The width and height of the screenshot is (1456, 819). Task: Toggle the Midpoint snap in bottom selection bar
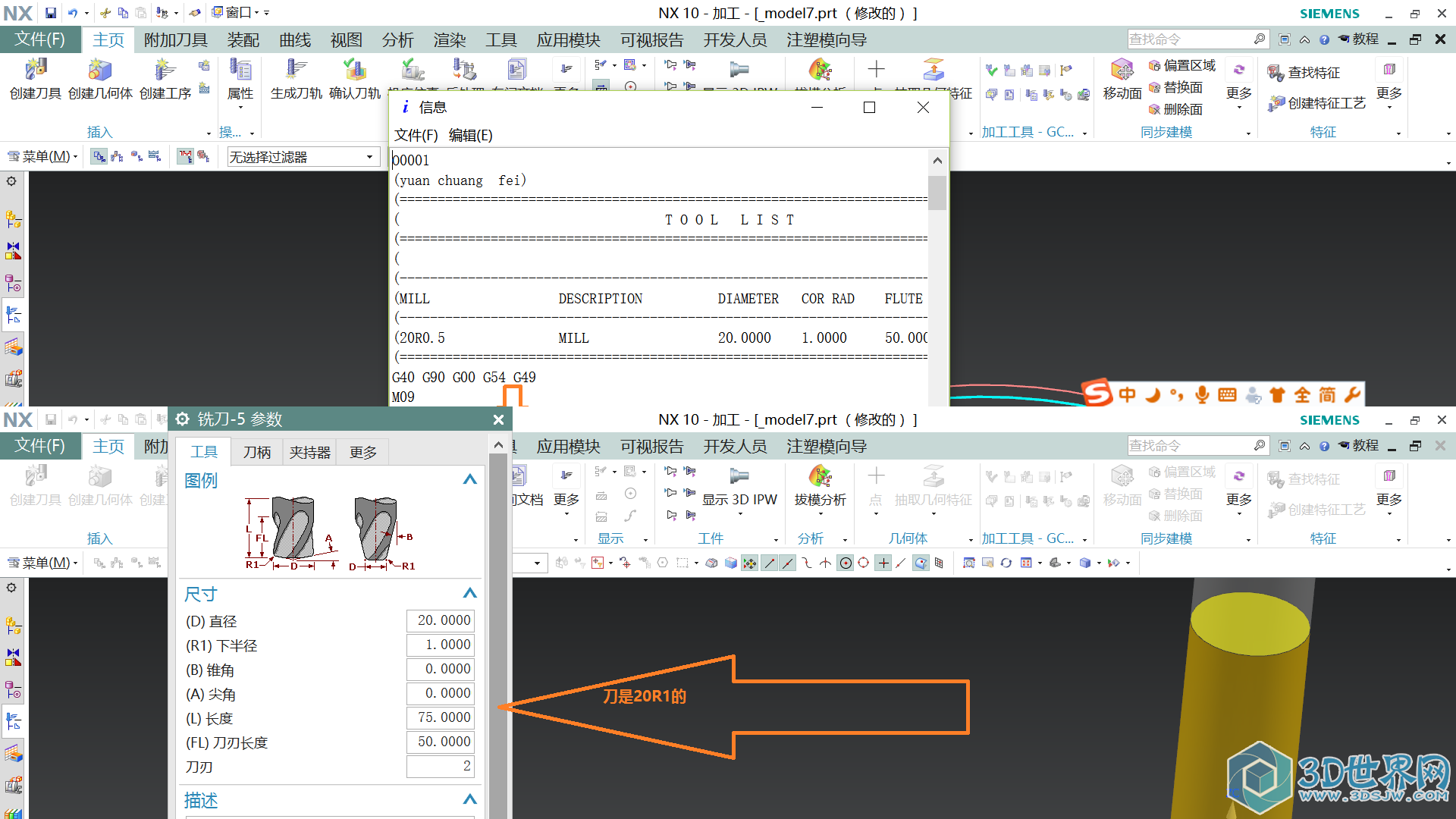788,563
